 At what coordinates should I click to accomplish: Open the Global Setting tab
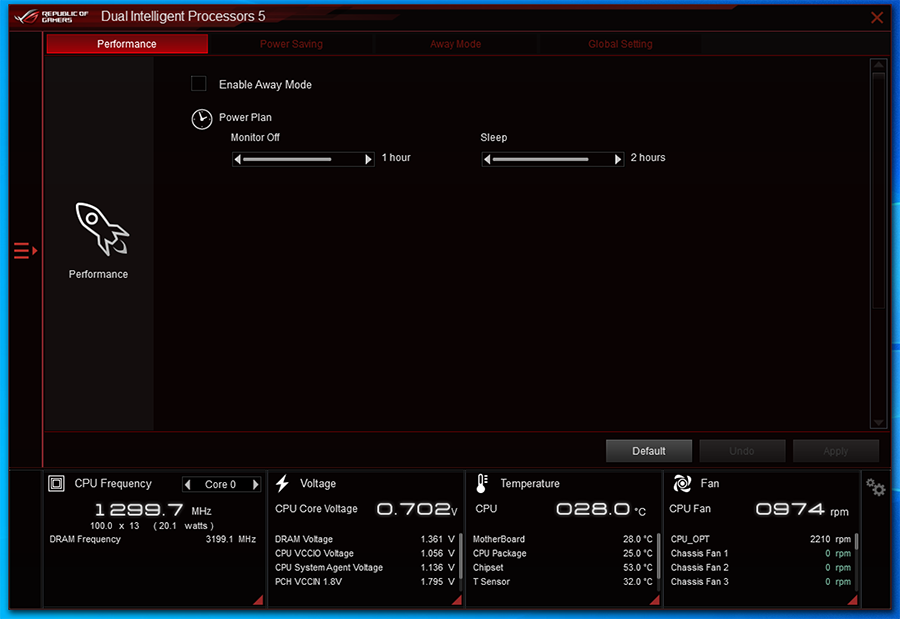[x=620, y=44]
